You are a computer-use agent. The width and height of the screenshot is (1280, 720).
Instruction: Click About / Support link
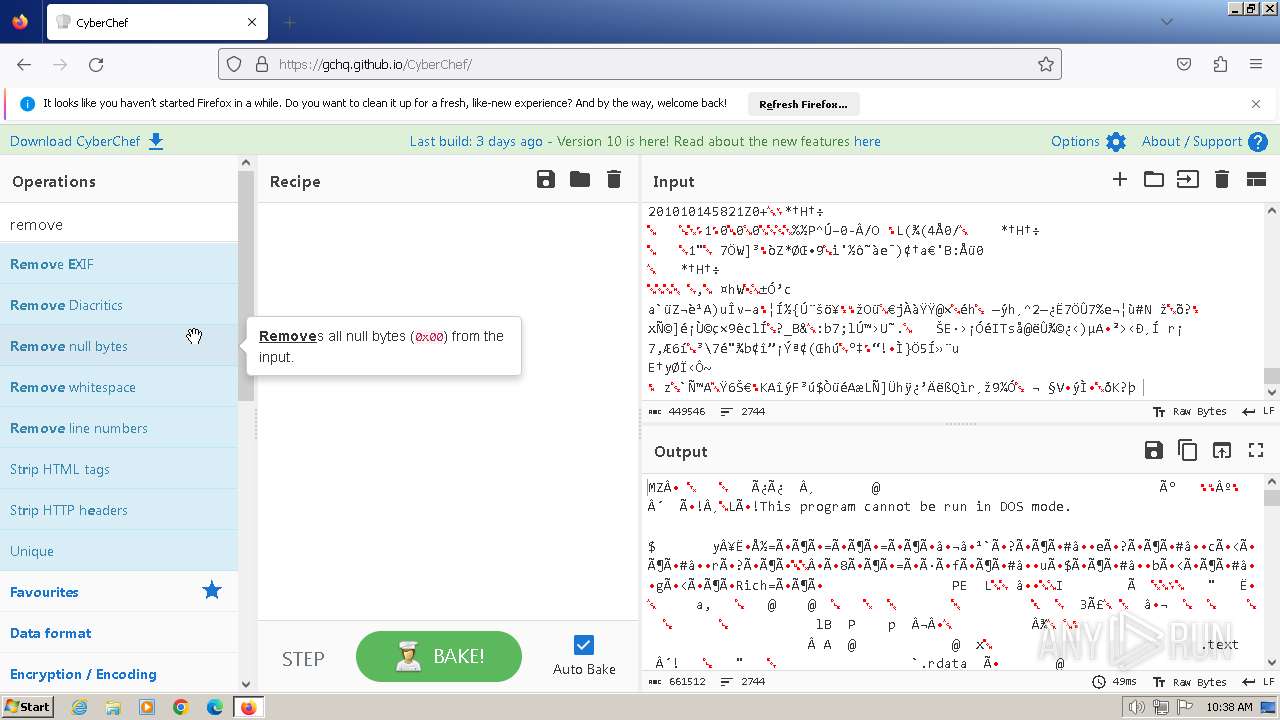[x=1192, y=141]
